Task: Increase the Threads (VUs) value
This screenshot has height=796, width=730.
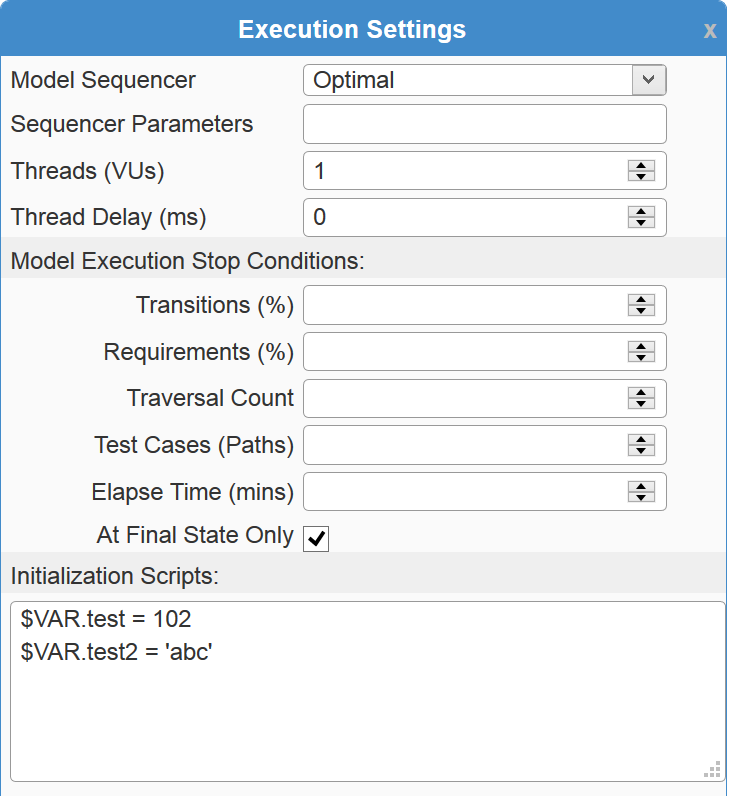Action: click(641, 165)
